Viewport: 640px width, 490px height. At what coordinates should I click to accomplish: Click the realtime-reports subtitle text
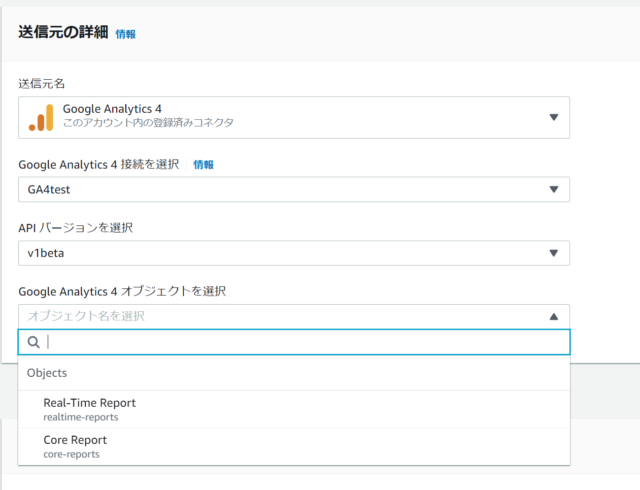coord(81,417)
